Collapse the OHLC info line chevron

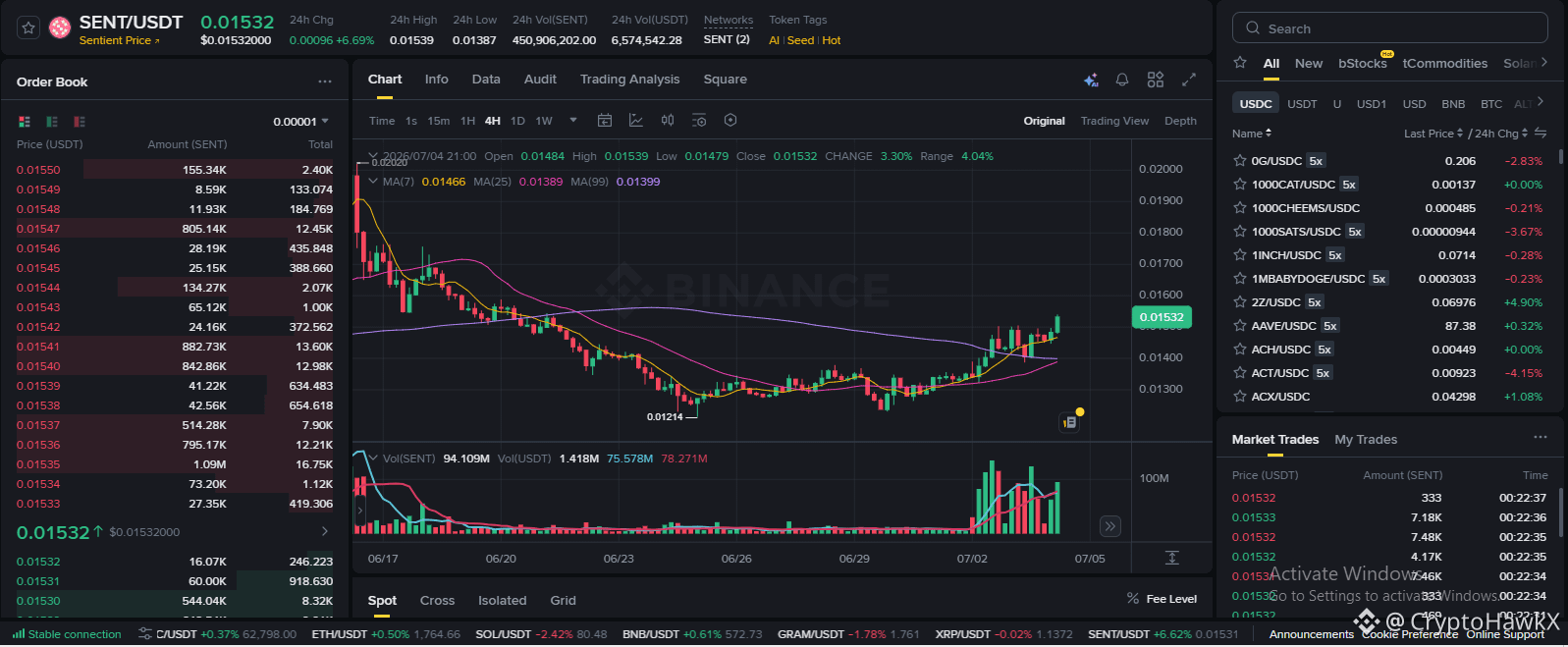click(373, 156)
